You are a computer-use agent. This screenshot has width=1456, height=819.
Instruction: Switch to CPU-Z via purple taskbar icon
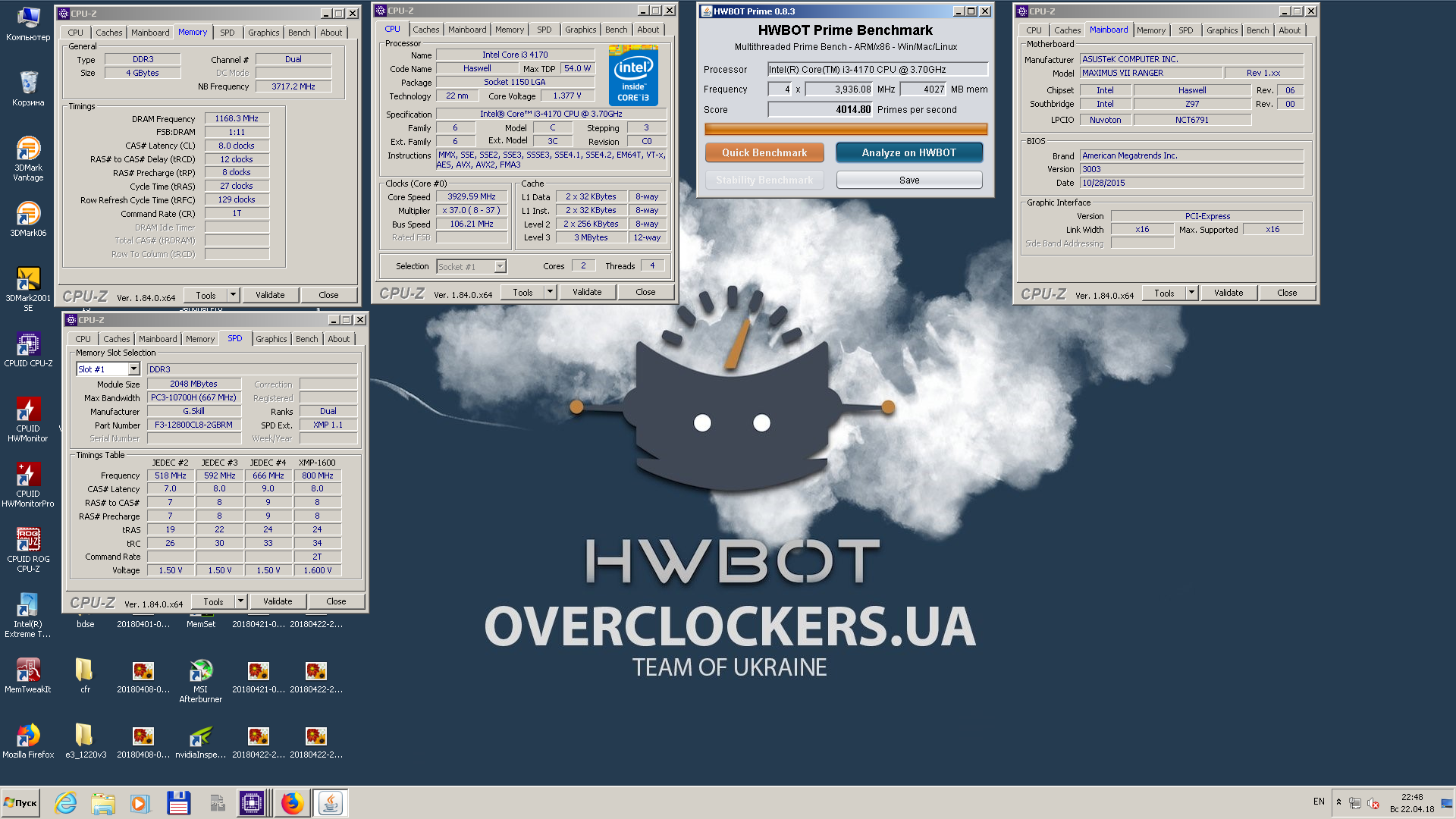pos(251,803)
